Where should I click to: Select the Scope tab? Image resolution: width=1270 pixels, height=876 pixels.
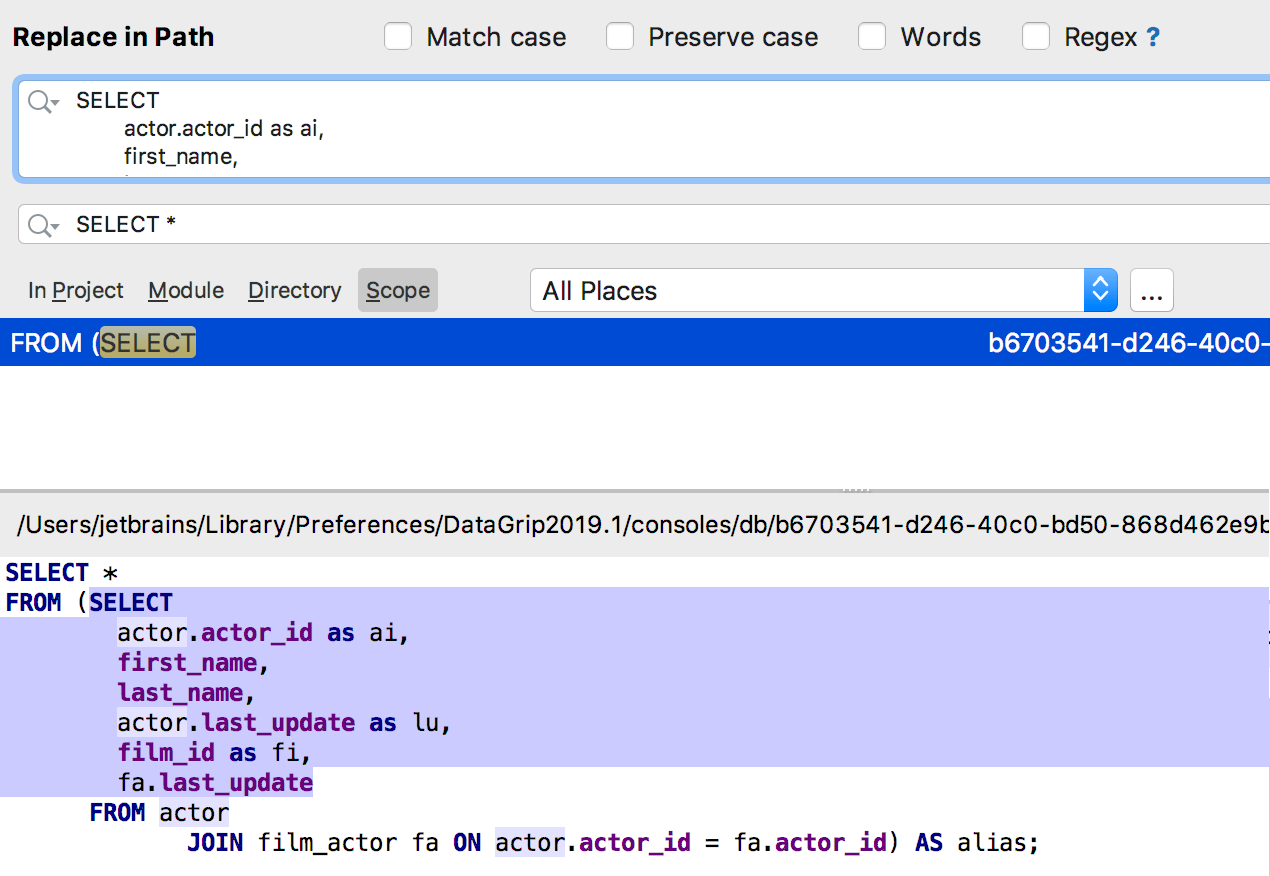[x=398, y=291]
